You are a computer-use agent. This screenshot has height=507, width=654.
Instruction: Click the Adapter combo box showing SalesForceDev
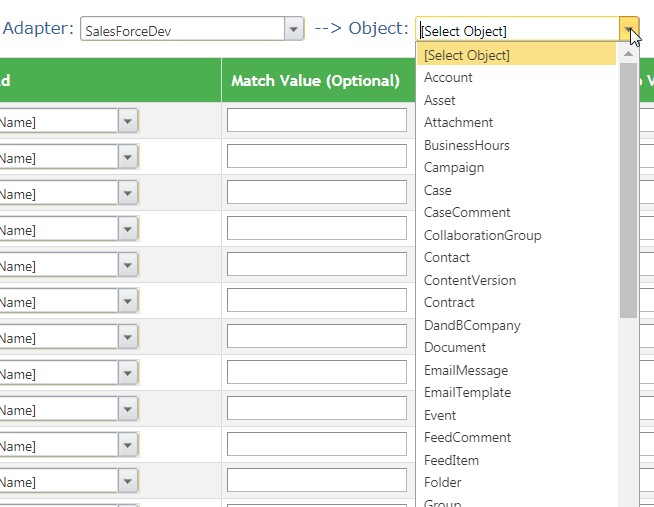tap(192, 29)
